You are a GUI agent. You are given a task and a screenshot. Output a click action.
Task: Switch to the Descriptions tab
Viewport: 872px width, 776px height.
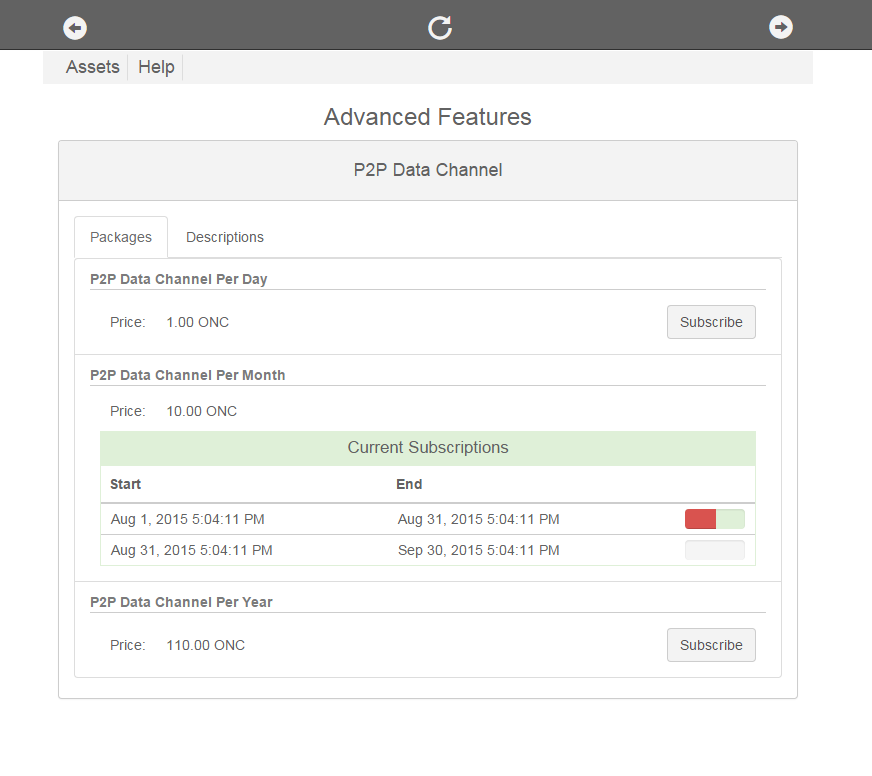tap(225, 237)
